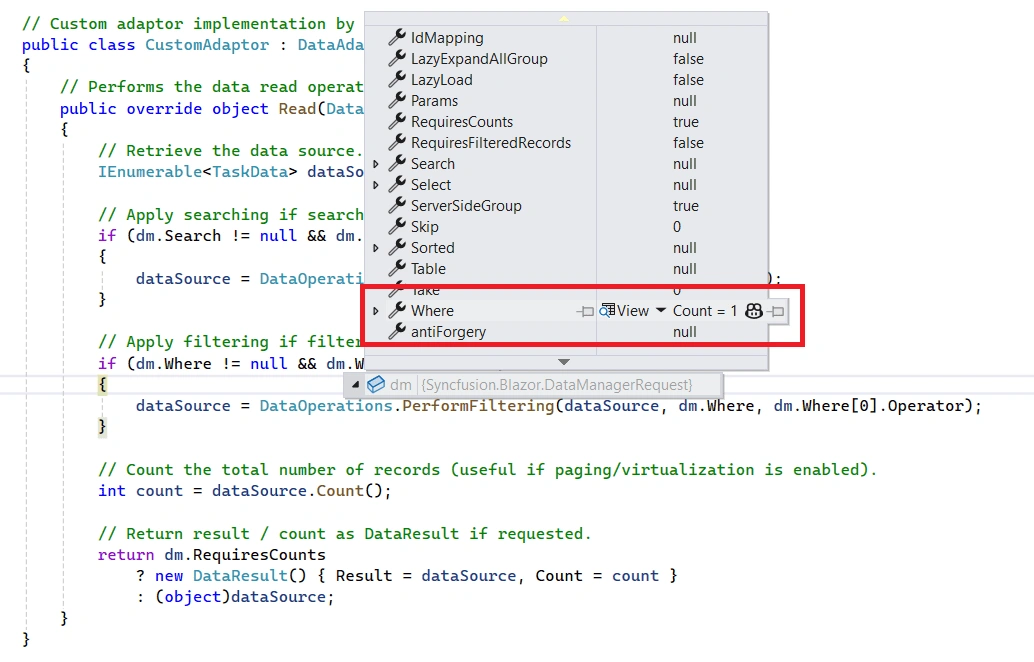Screen dimensions: 1034x662
Task: Select the IdMapping property name
Action: tap(447, 38)
